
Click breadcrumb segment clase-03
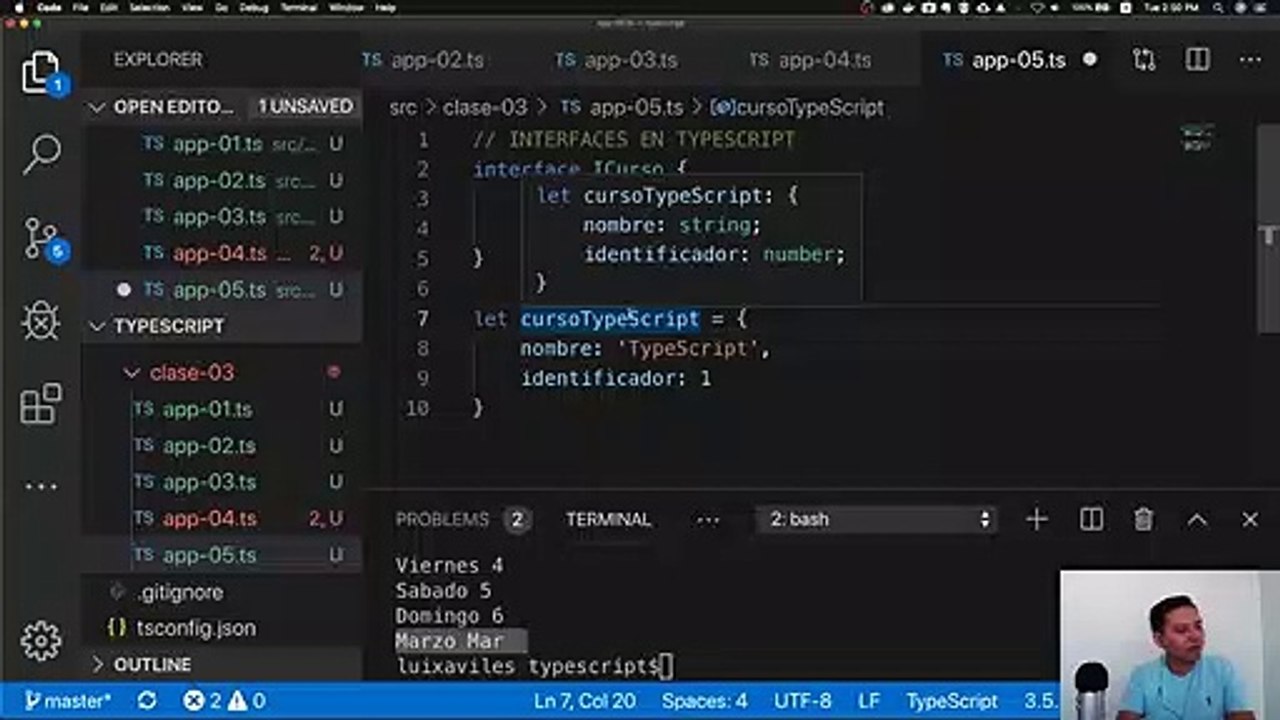tap(485, 107)
